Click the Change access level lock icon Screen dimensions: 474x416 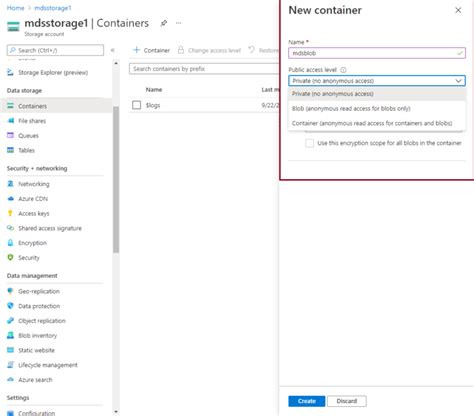[181, 50]
